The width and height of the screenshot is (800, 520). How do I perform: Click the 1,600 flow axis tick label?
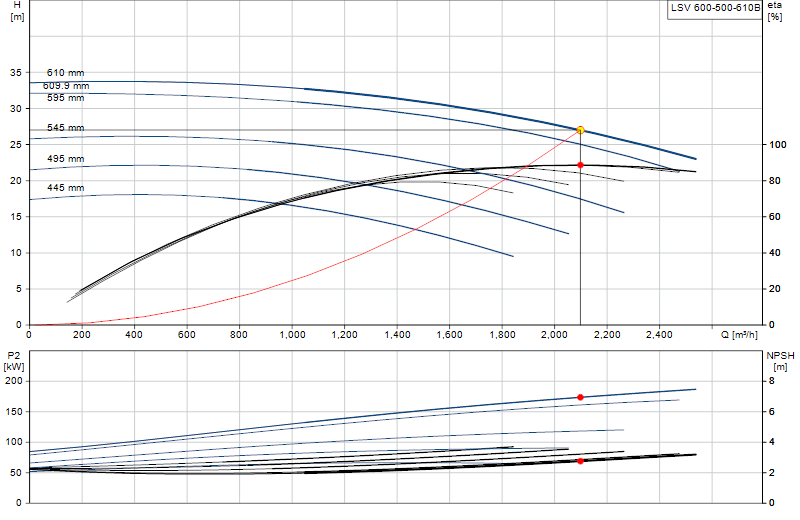[449, 335]
